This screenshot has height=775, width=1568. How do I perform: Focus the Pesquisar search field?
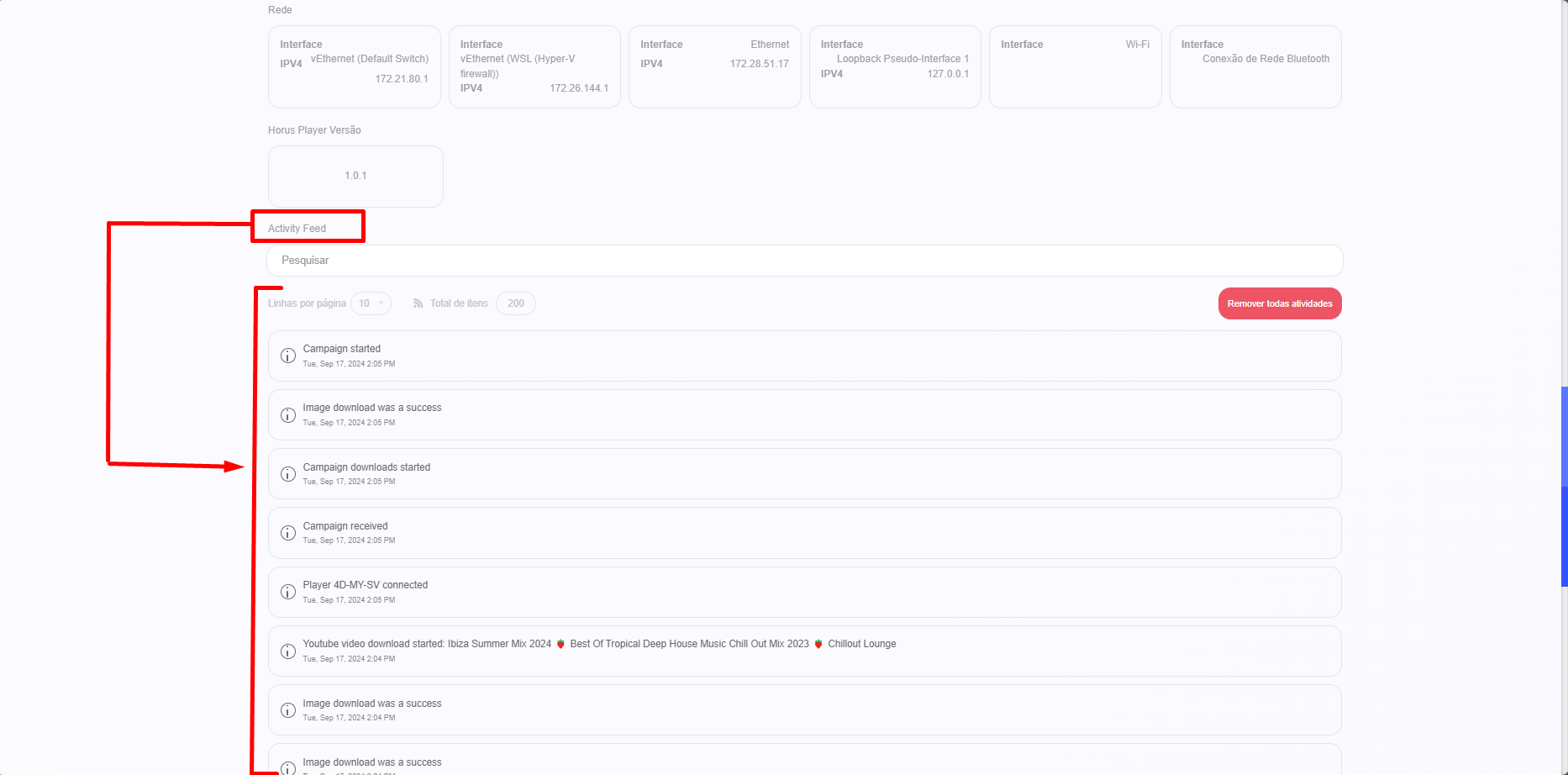pyautogui.click(x=804, y=261)
